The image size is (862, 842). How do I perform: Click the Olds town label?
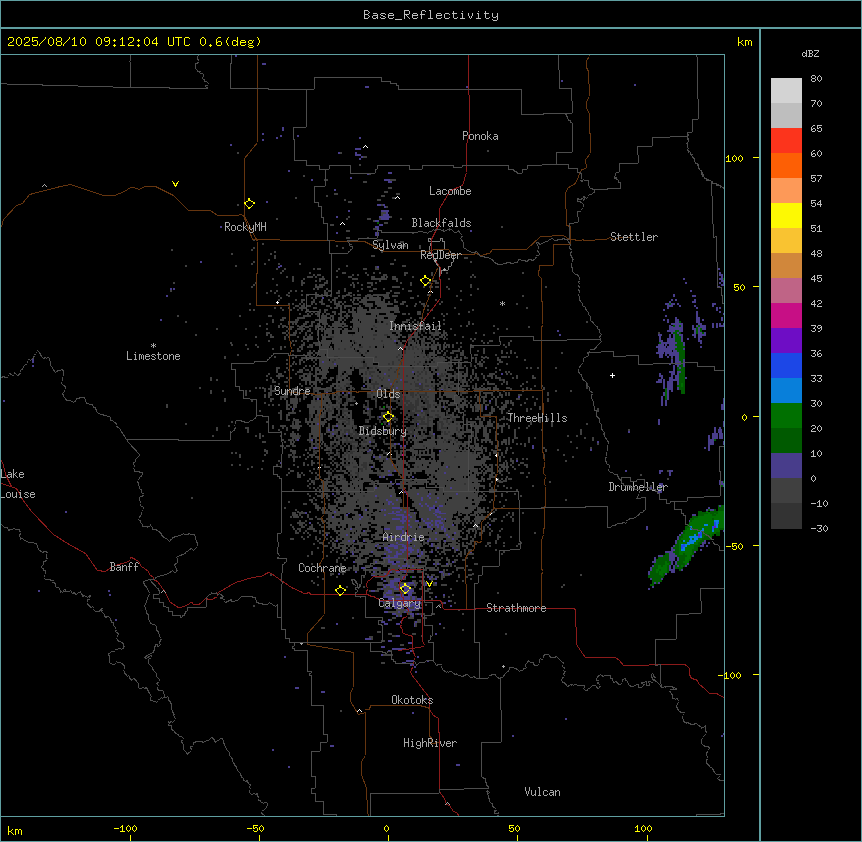coord(388,394)
